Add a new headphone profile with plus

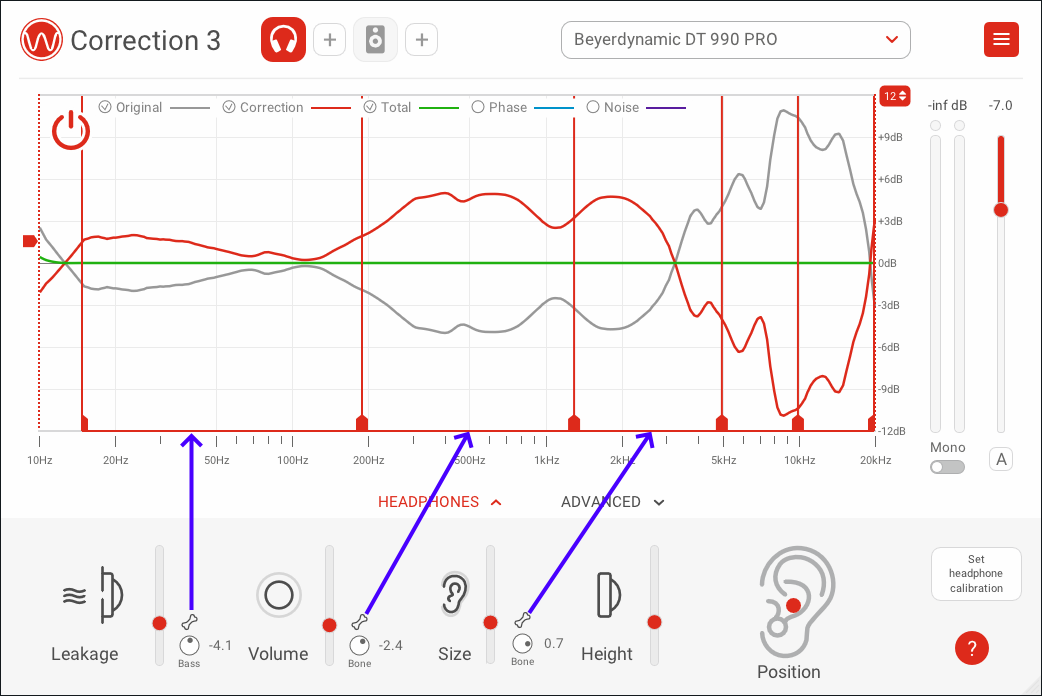pyautogui.click(x=329, y=40)
